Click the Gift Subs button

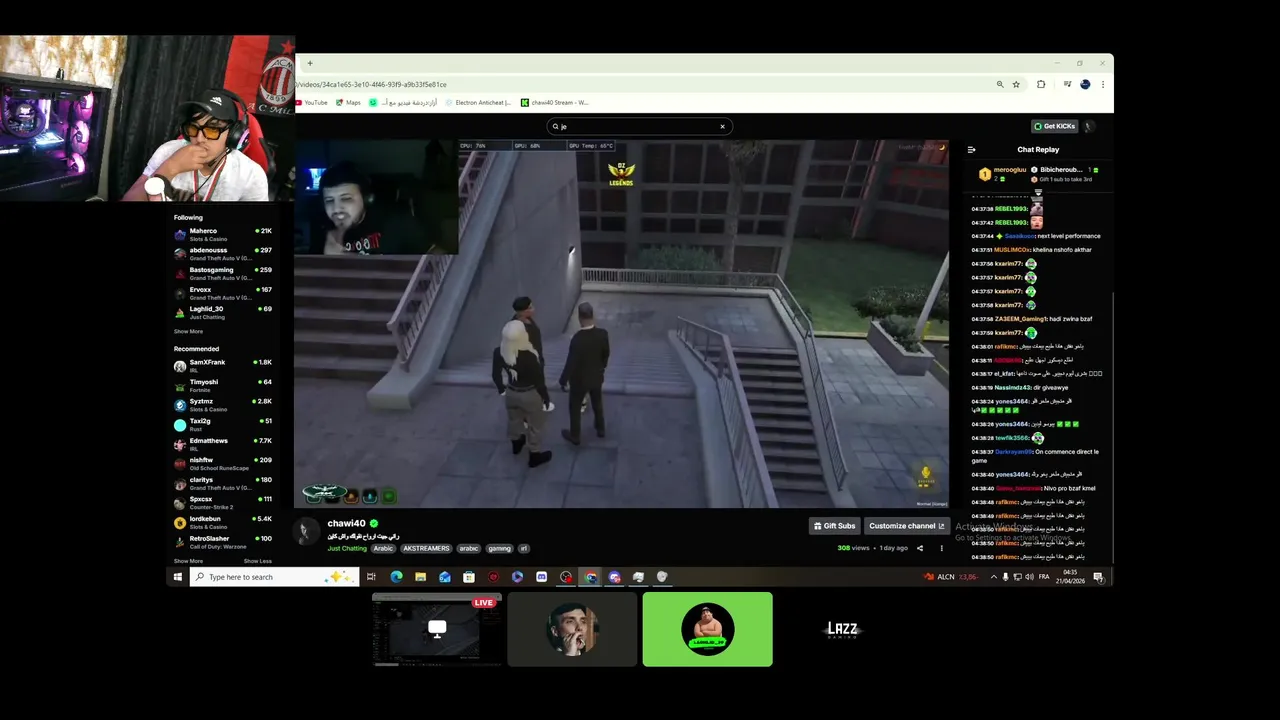coord(834,526)
